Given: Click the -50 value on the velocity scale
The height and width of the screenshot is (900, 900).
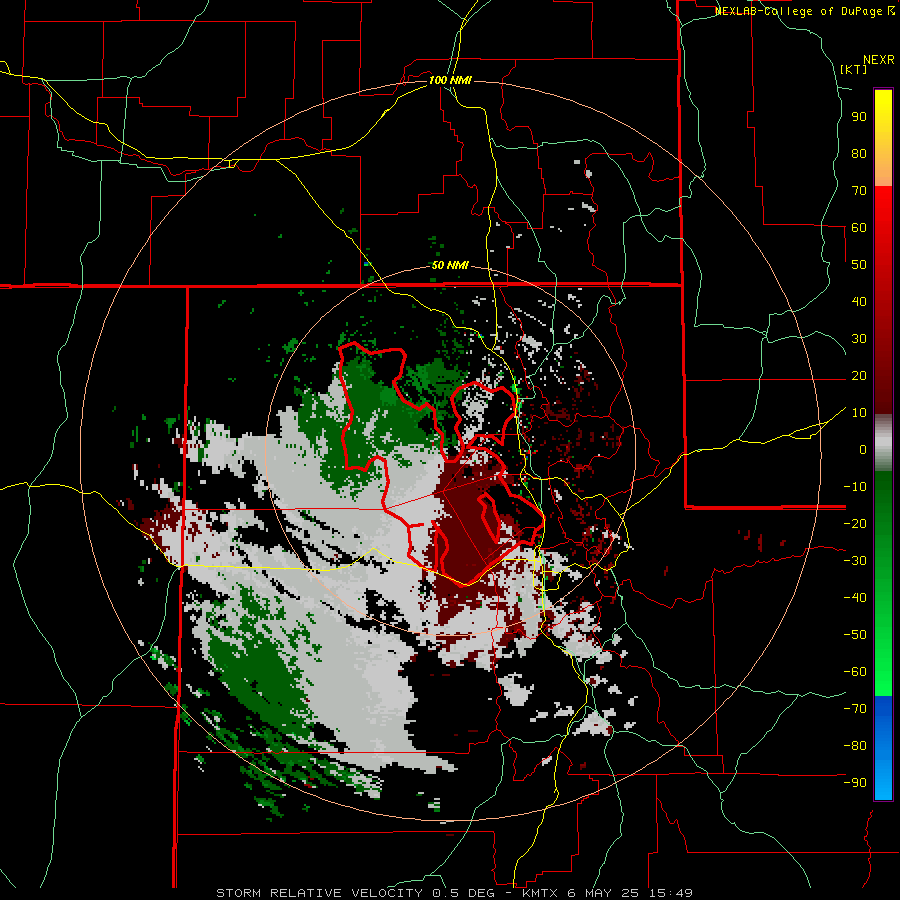Looking at the screenshot, I should [x=855, y=635].
